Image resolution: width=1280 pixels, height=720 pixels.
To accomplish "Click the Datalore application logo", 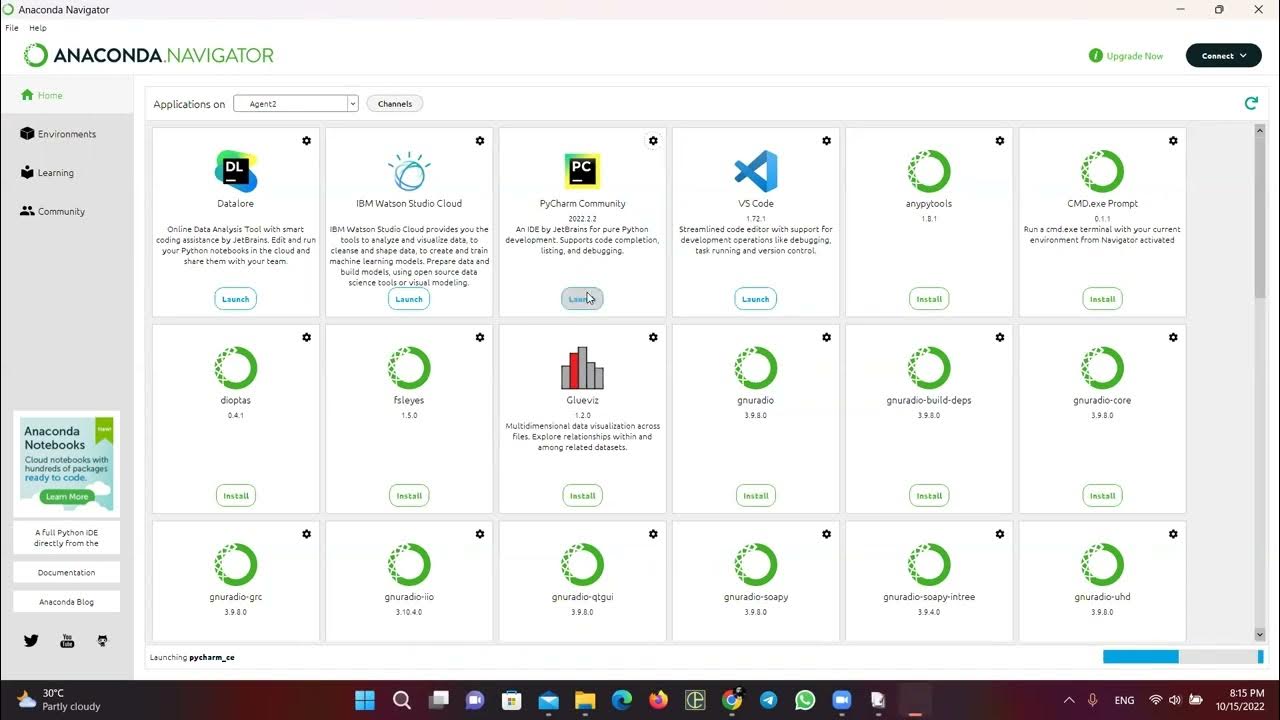I will coord(236,171).
